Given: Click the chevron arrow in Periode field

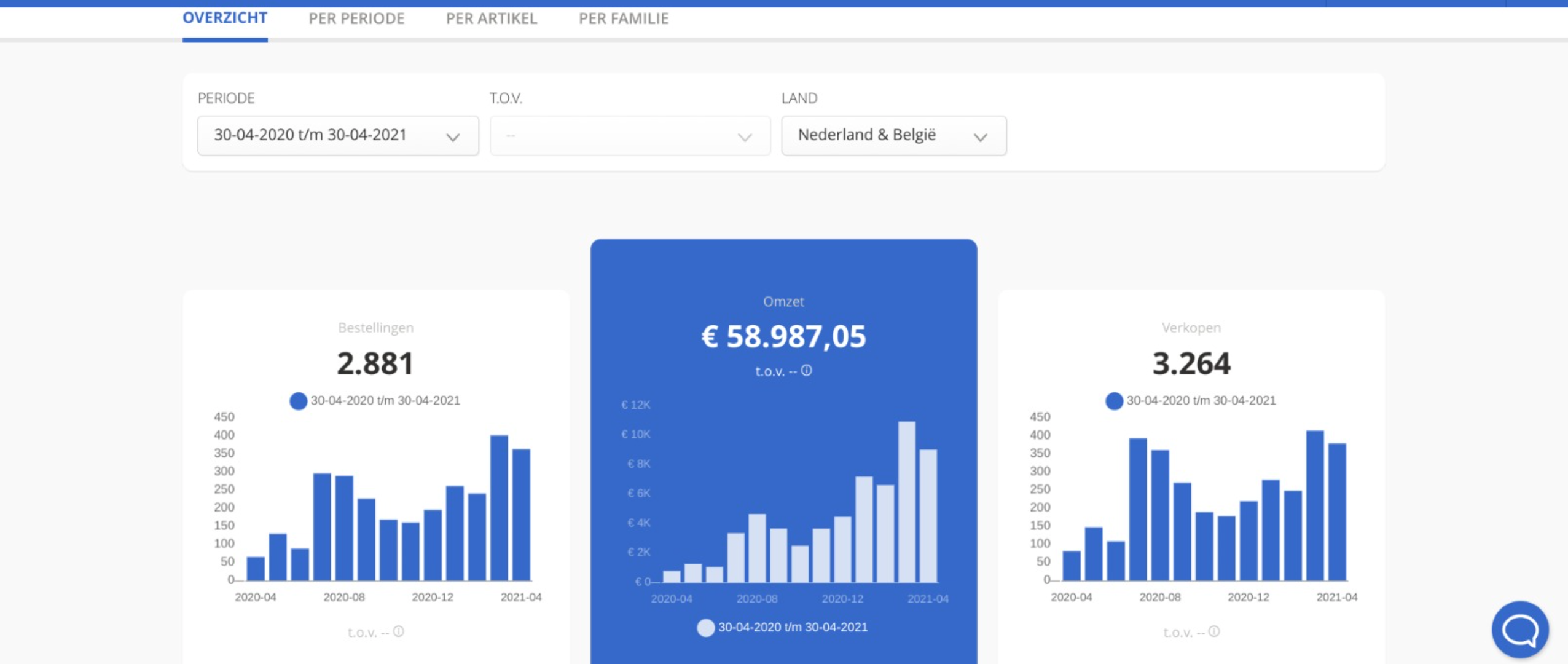Looking at the screenshot, I should [x=453, y=136].
